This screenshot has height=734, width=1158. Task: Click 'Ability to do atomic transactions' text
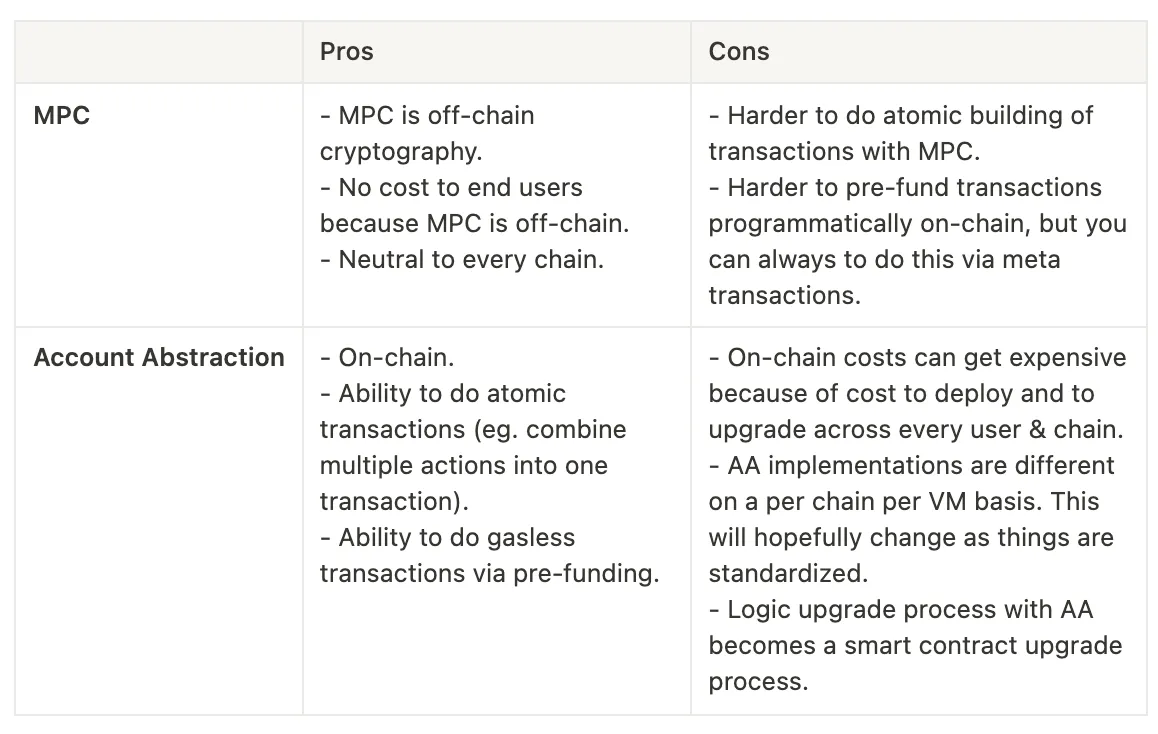coord(443,411)
